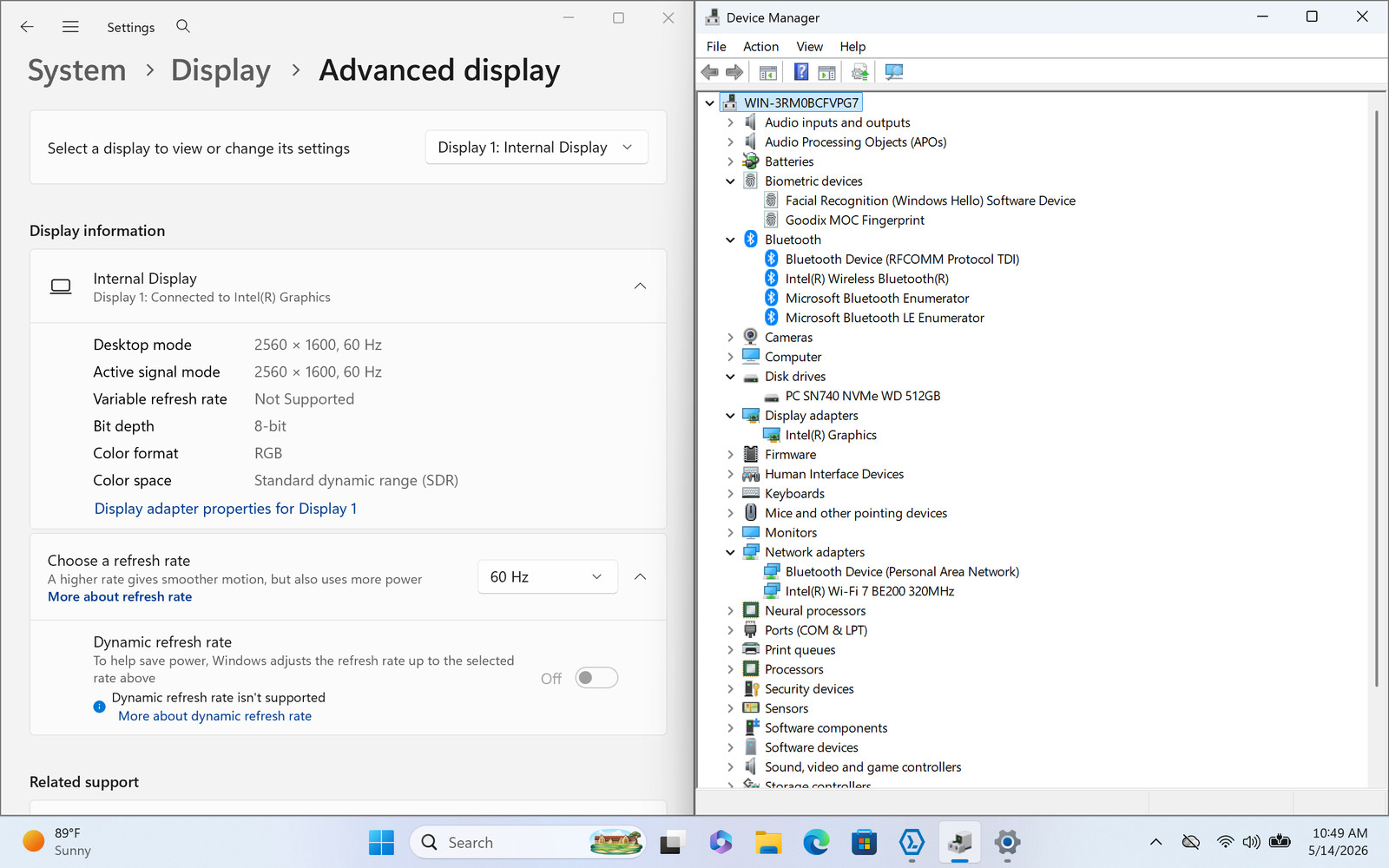The width and height of the screenshot is (1389, 868).
Task: Go back using the Settings back arrow
Action: pos(27,27)
